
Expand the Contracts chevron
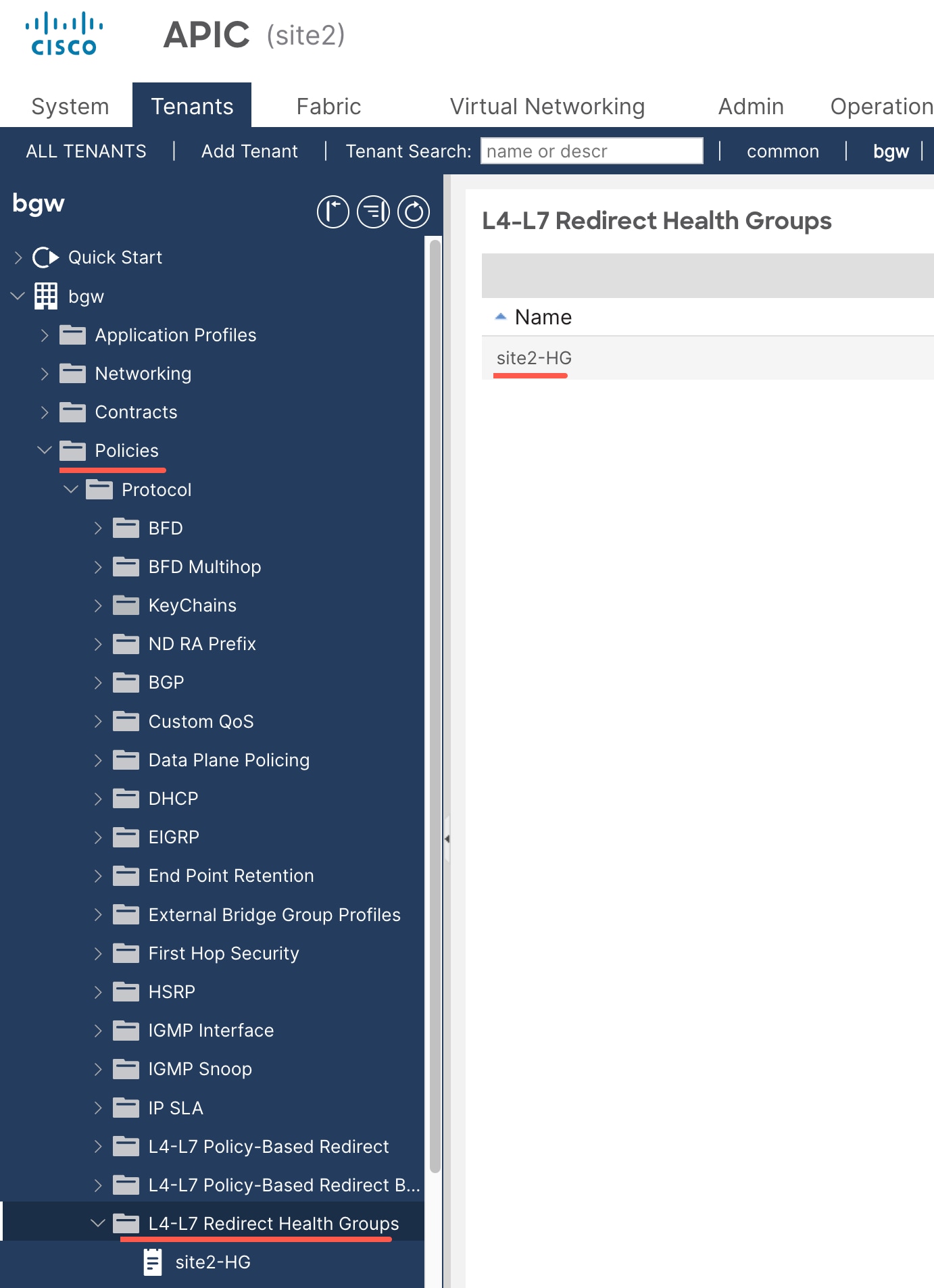tap(45, 412)
